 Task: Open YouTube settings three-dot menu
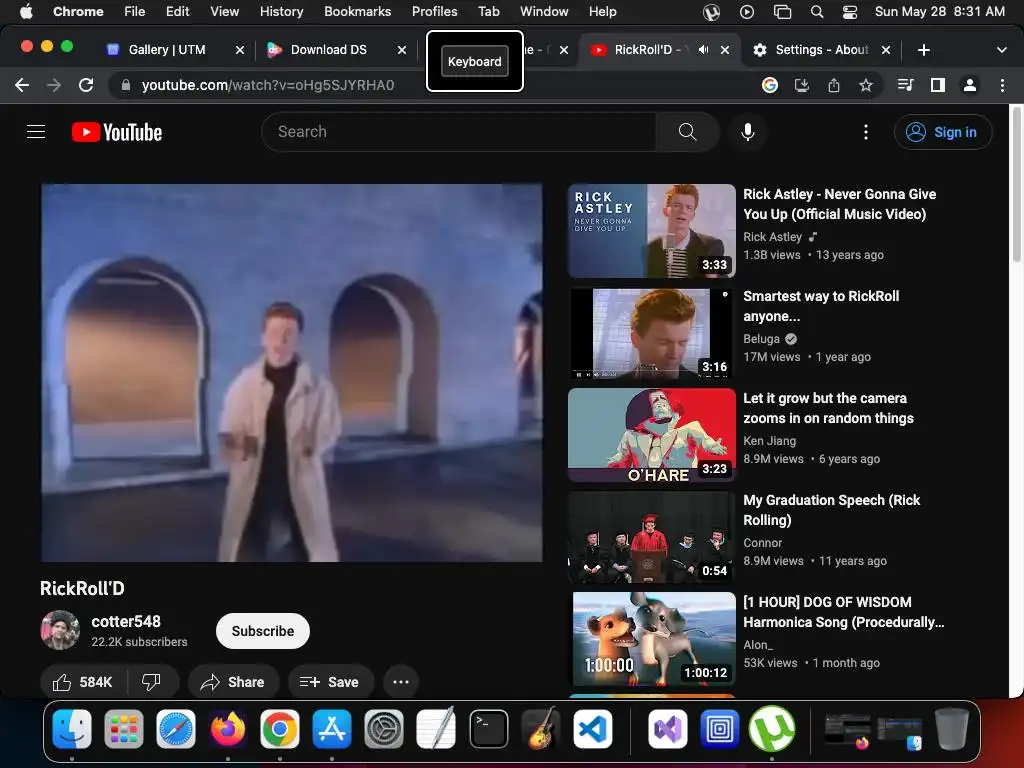[x=866, y=132]
